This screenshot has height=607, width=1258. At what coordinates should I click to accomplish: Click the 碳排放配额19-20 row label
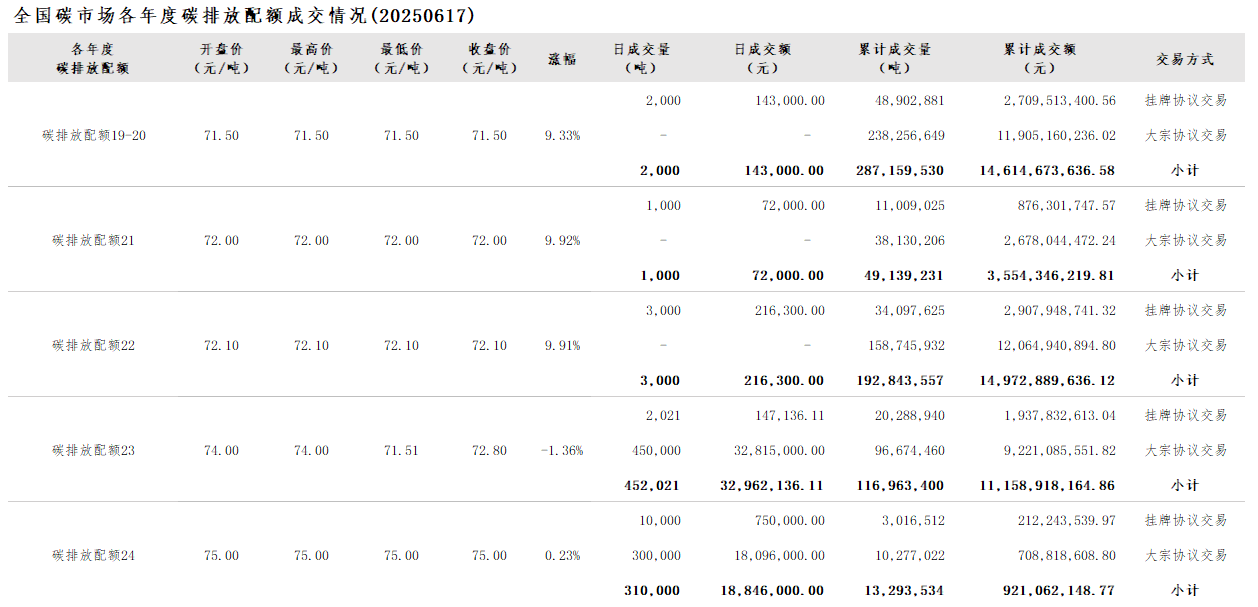click(94, 135)
